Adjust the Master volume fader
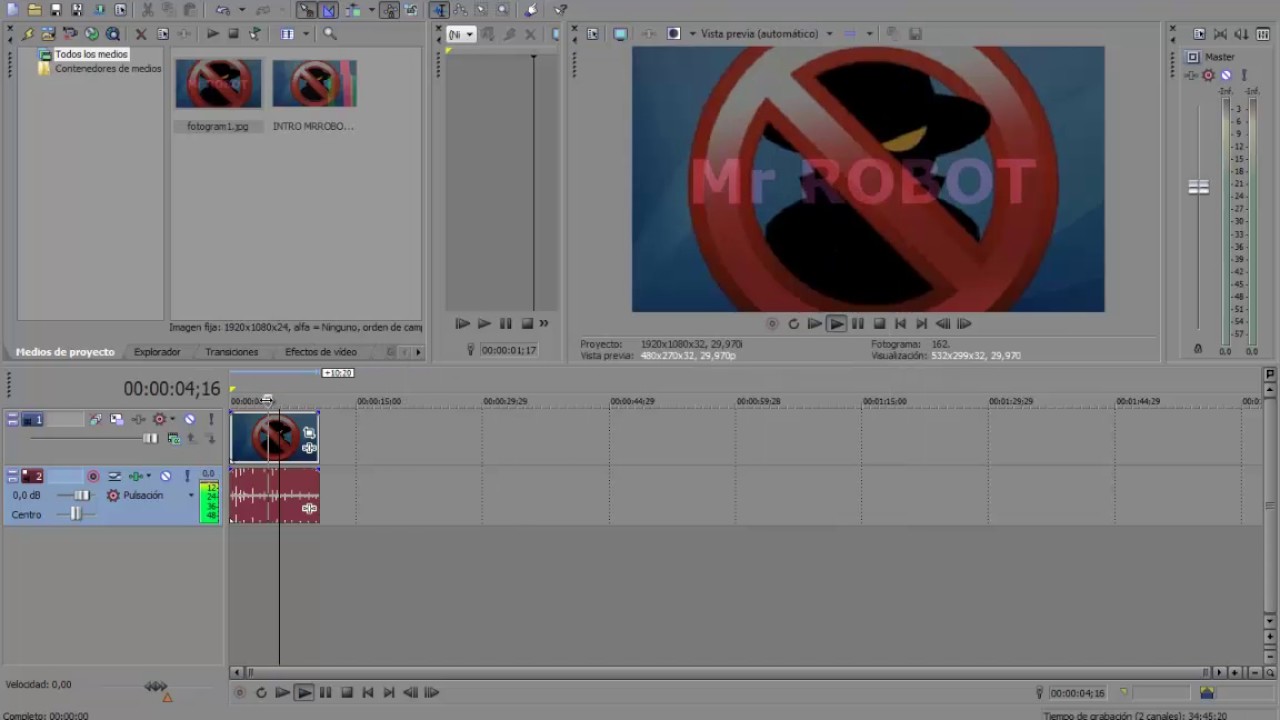The image size is (1280, 720). click(x=1198, y=187)
